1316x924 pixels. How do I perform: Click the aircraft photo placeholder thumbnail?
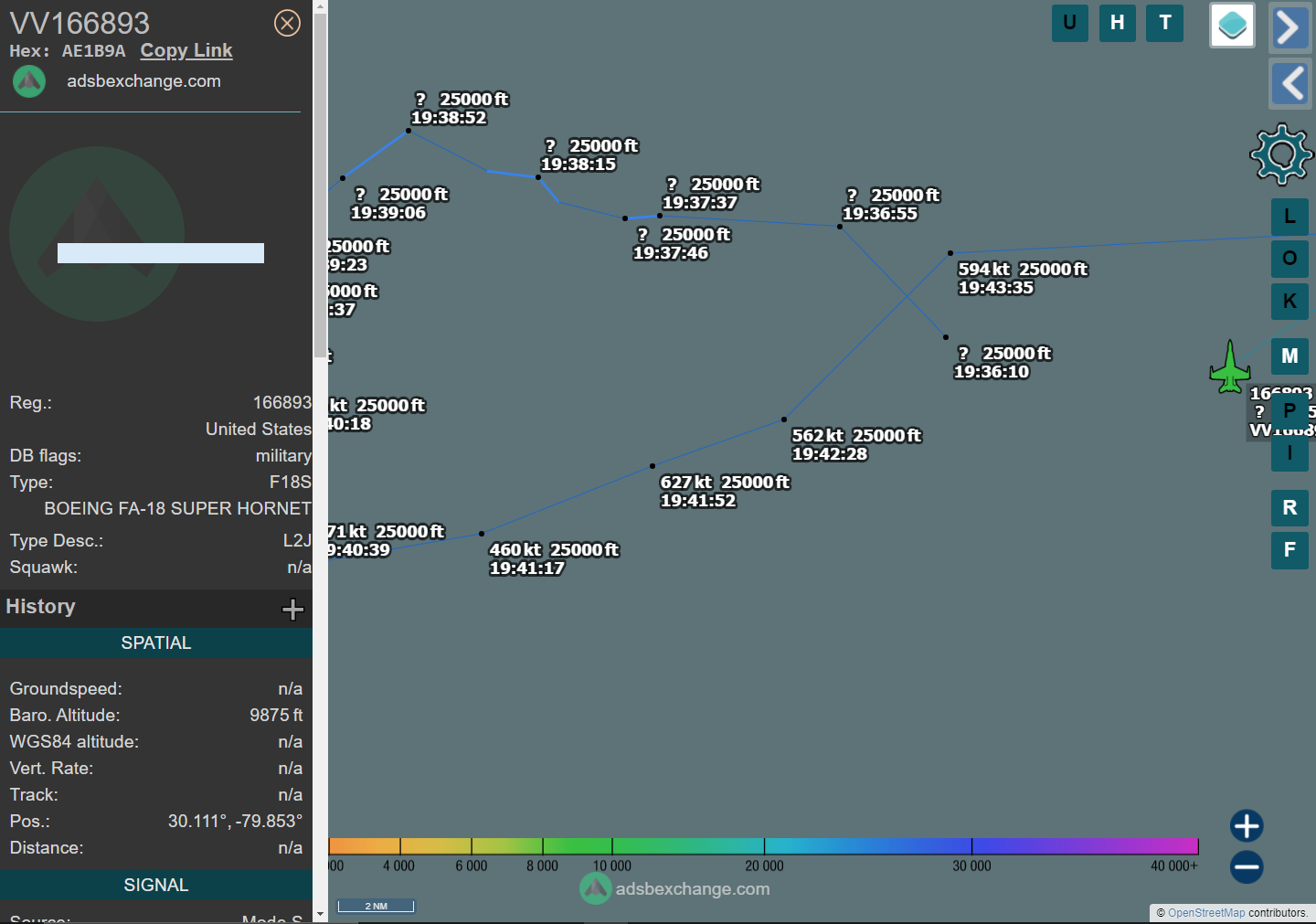(x=97, y=234)
